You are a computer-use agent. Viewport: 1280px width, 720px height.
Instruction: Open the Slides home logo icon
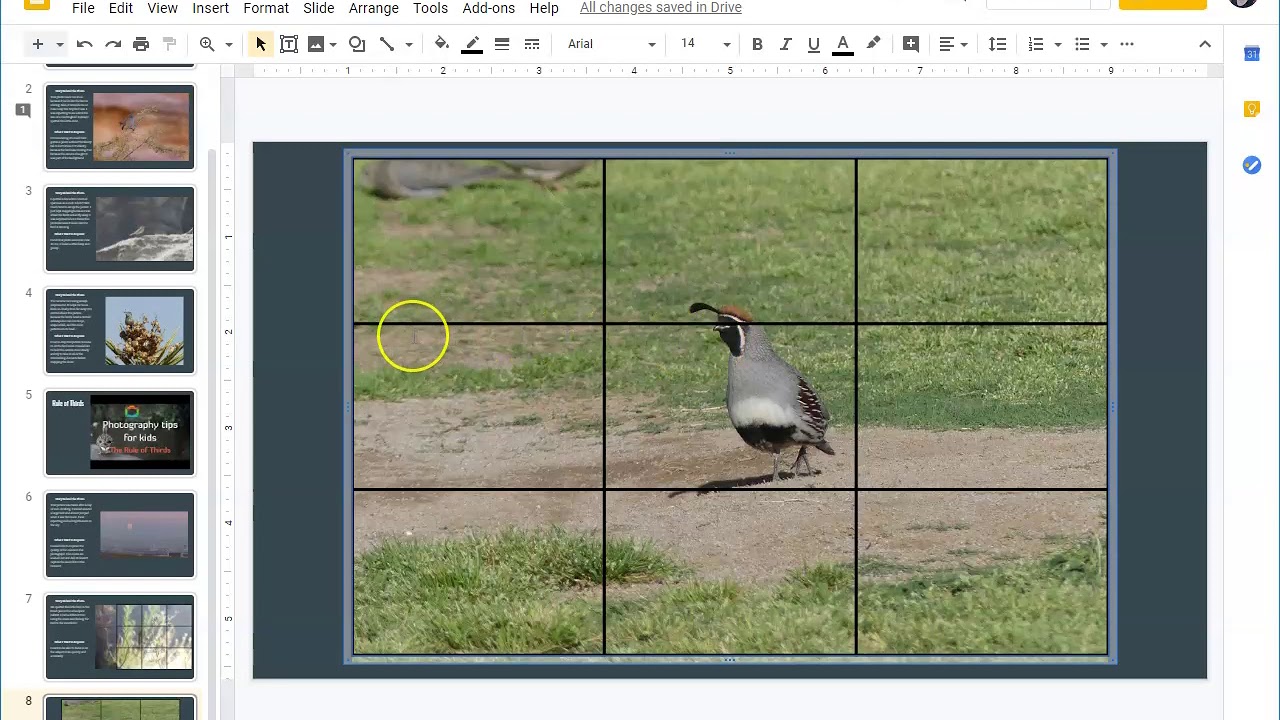point(37,4)
